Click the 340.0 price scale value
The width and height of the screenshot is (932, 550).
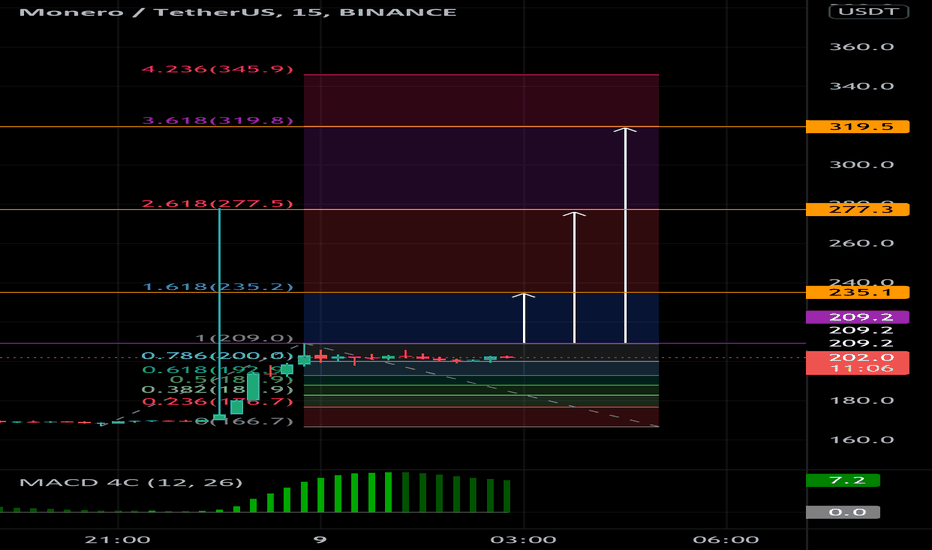[862, 86]
